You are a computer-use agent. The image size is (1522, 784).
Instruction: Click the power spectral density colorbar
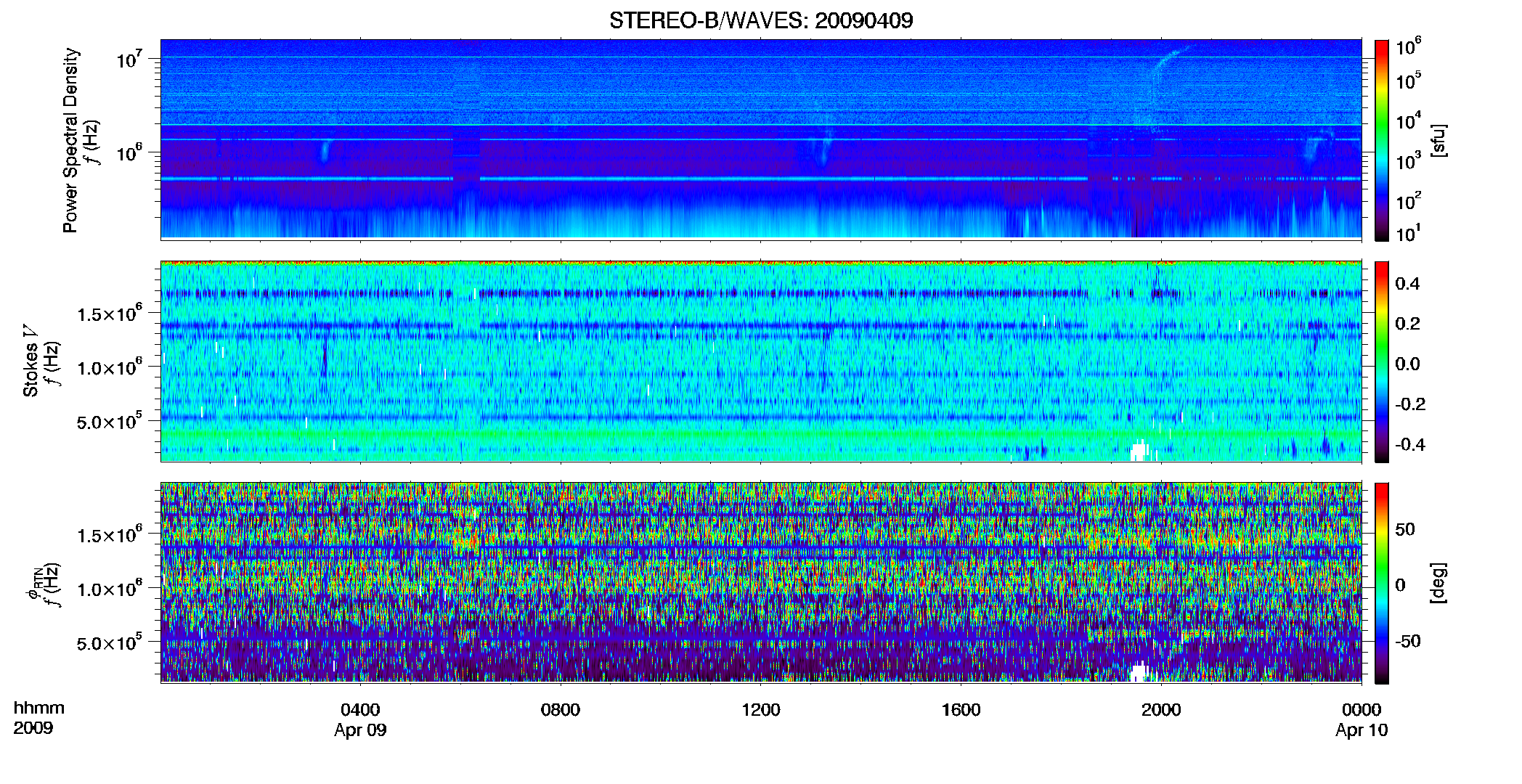[1382, 140]
